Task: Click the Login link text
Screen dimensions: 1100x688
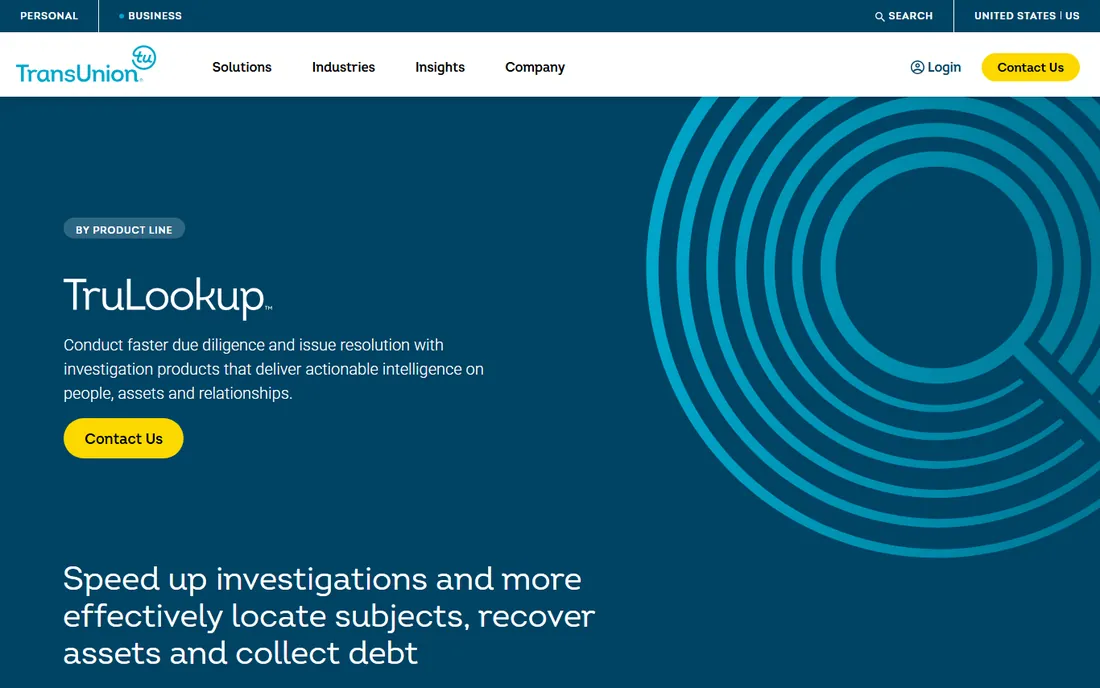Action: [x=944, y=67]
